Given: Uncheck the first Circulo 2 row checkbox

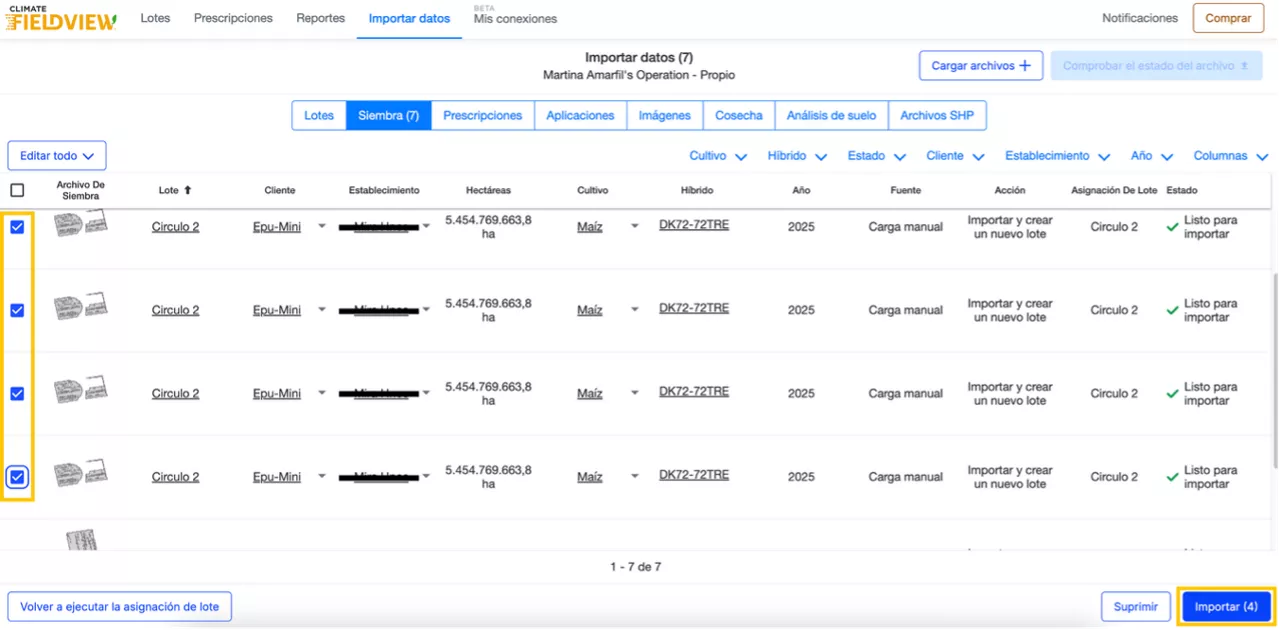Looking at the screenshot, I should (17, 227).
